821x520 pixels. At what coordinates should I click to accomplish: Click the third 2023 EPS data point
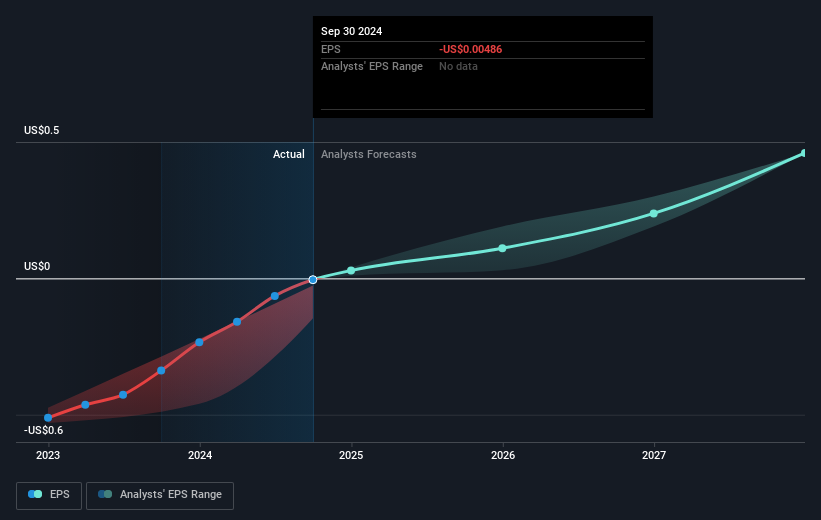pos(123,395)
